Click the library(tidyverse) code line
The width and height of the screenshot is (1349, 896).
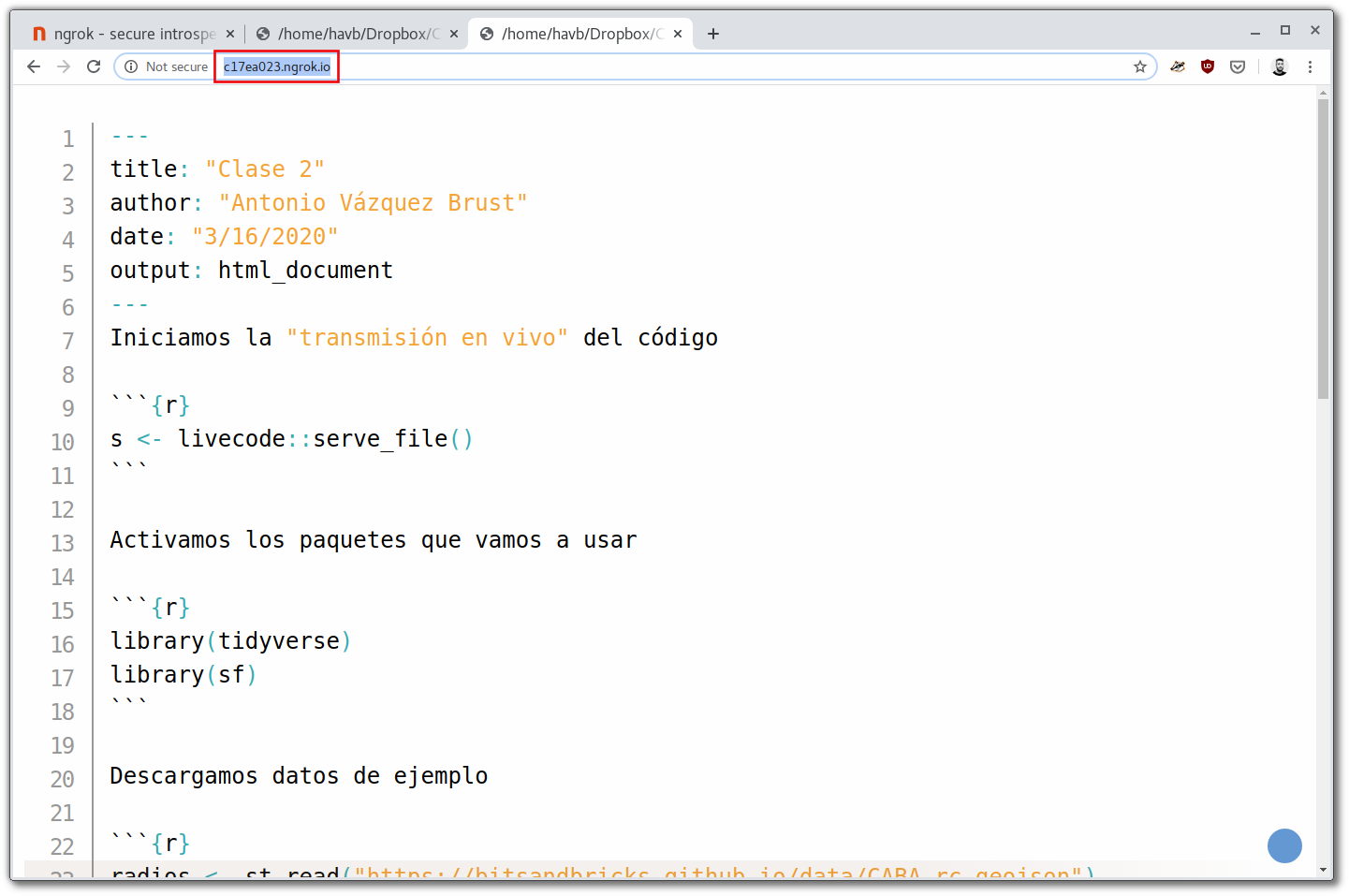231,641
